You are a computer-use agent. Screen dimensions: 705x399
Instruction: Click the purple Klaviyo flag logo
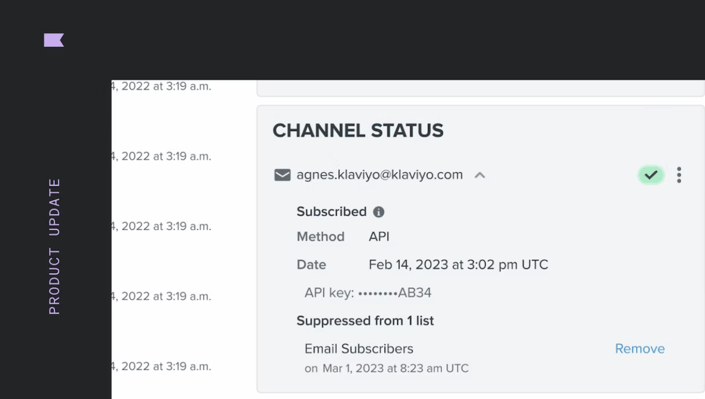click(x=54, y=40)
